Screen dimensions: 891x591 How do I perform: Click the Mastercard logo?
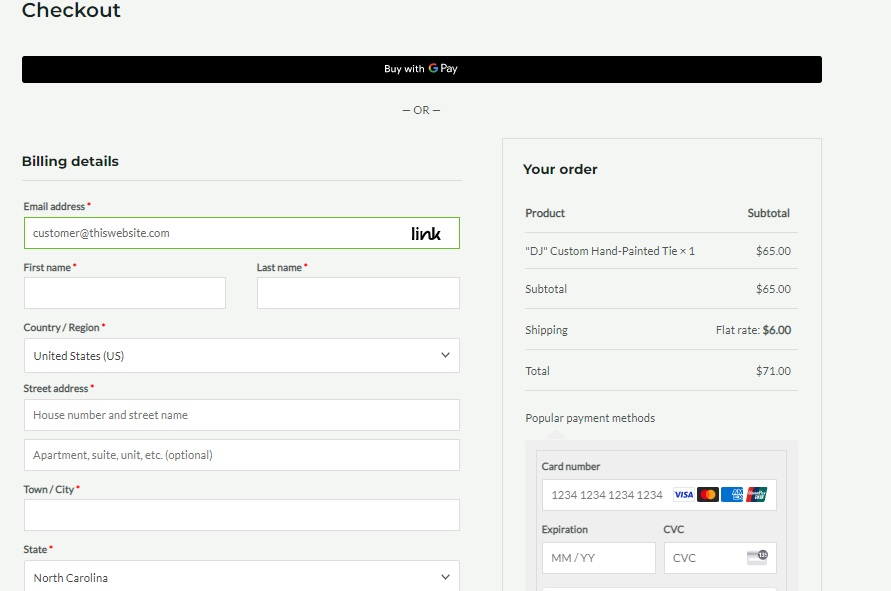pyautogui.click(x=708, y=495)
